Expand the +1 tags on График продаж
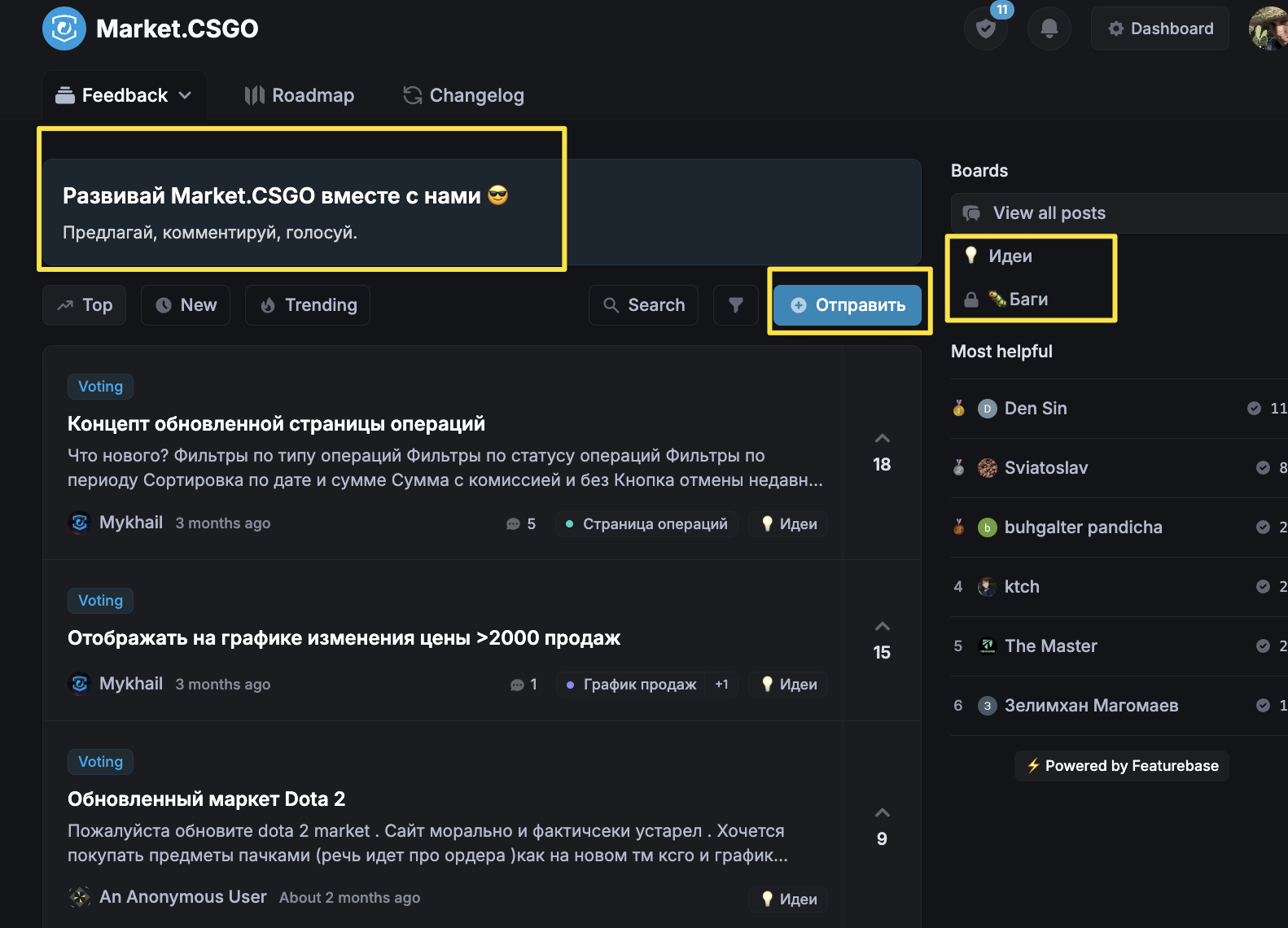1288x928 pixels. tap(721, 685)
